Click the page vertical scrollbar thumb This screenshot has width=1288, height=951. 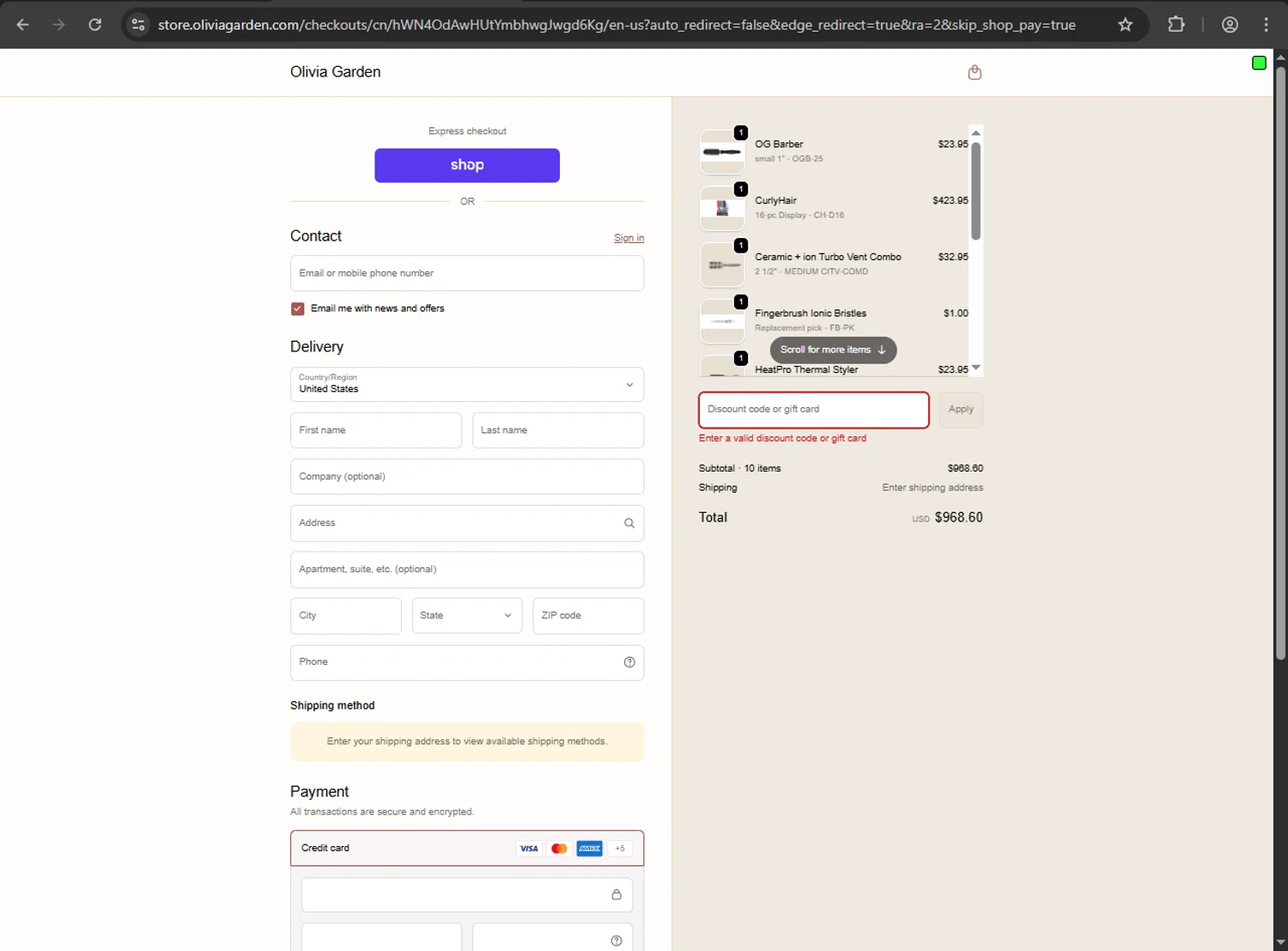click(1280, 363)
